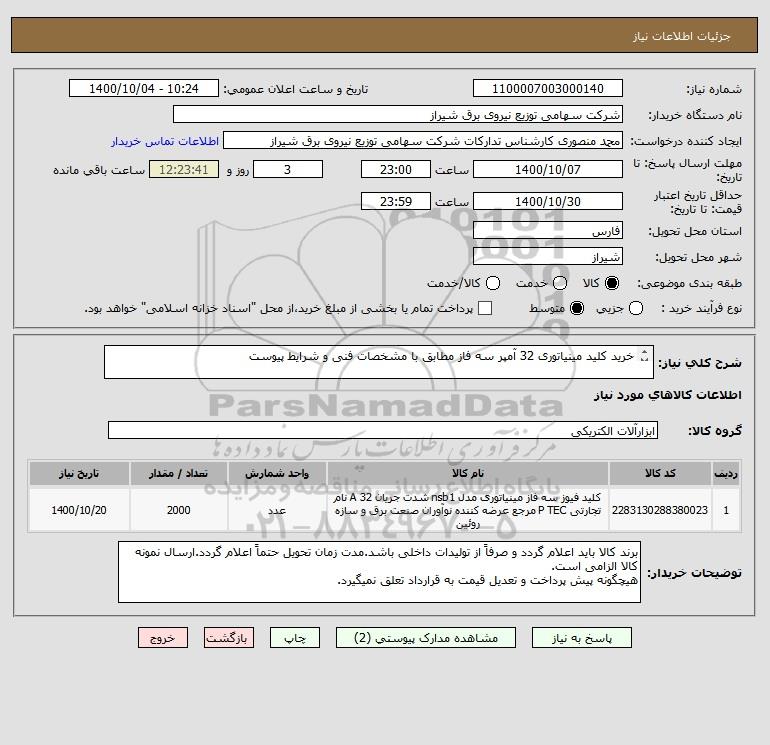Viewport: 770px width, 745px height.
Task: Click the row number 1 cell
Action: 726,510
